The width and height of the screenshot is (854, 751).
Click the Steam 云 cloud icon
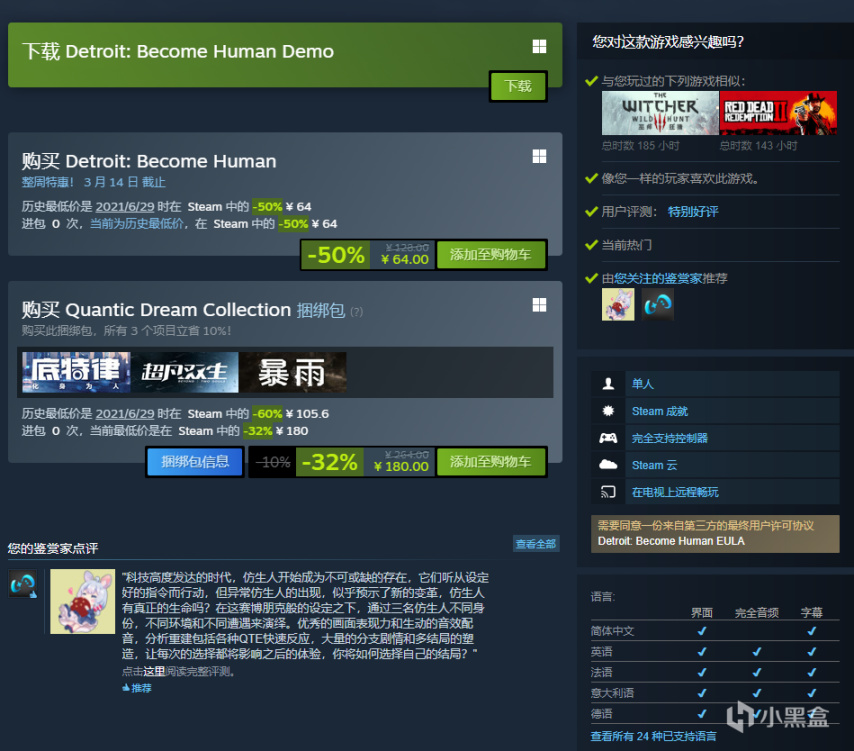tap(608, 465)
